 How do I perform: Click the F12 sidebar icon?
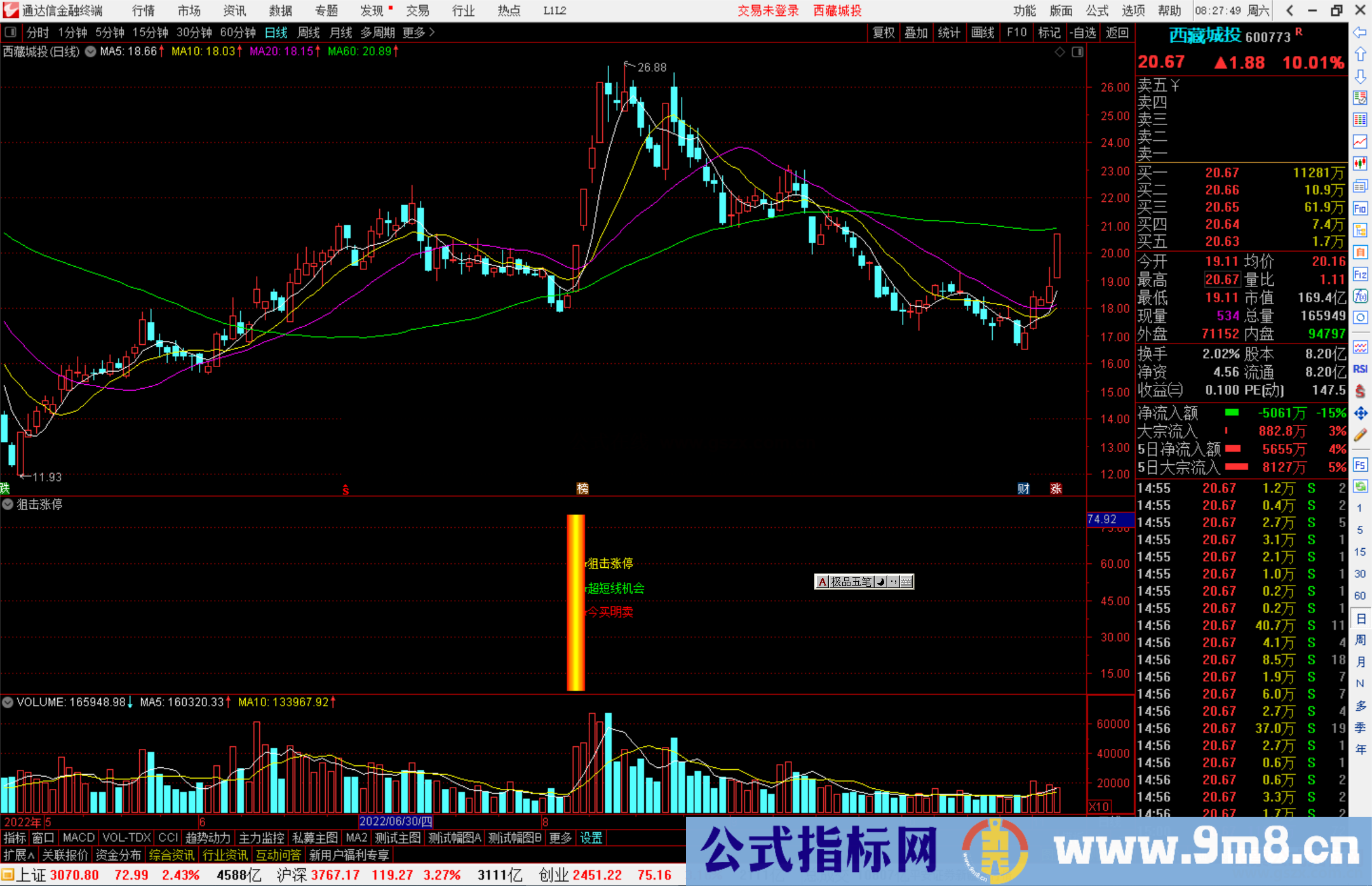(1360, 274)
